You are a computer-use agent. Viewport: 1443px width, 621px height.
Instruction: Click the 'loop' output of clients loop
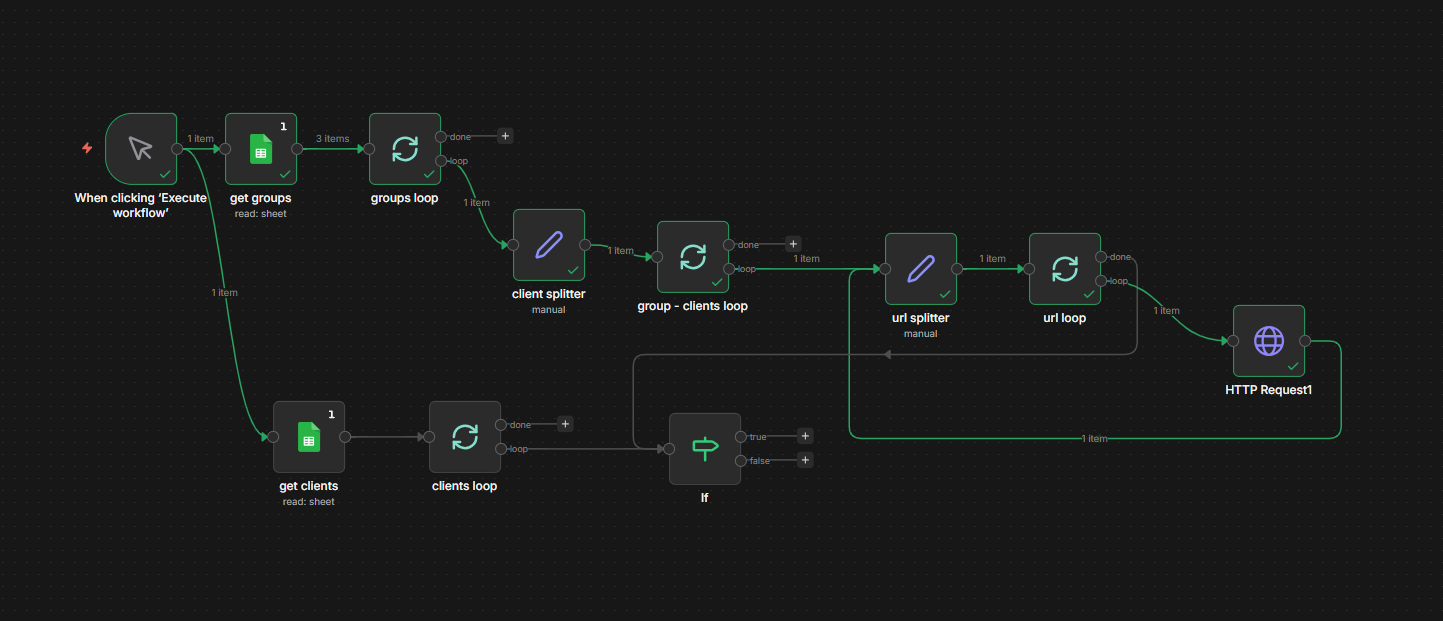coord(501,449)
